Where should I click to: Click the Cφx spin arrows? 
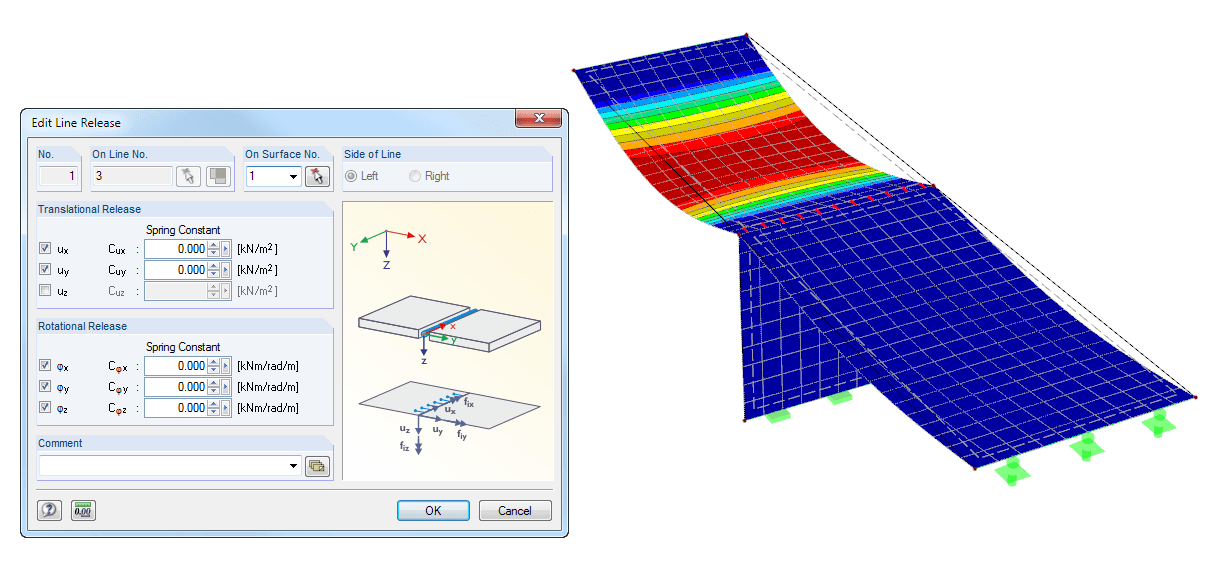213,366
